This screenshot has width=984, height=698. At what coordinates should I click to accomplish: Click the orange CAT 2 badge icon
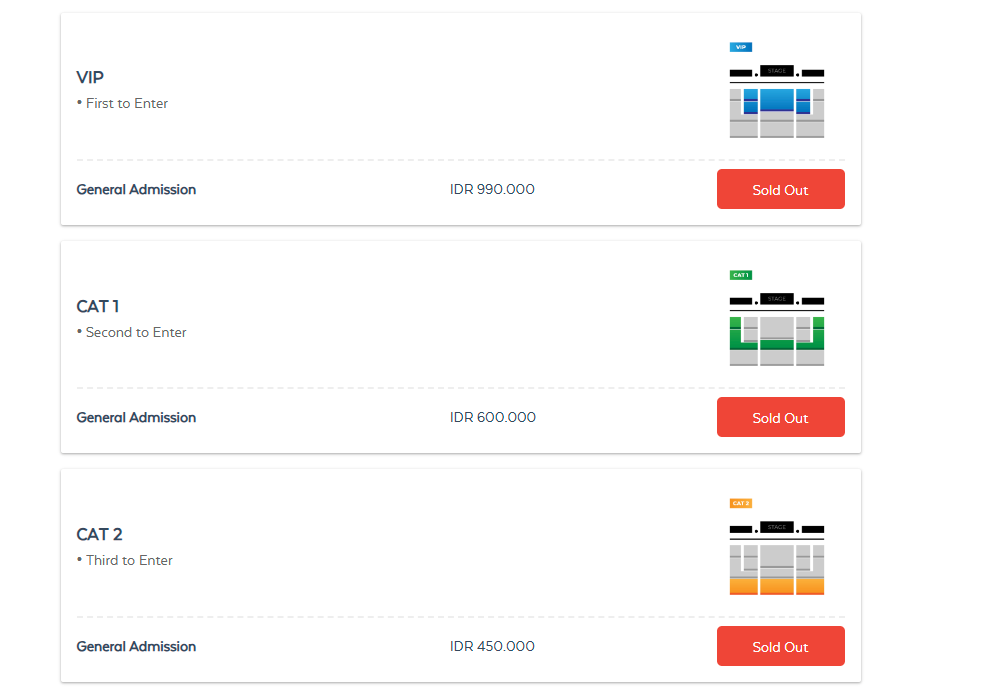click(741, 503)
